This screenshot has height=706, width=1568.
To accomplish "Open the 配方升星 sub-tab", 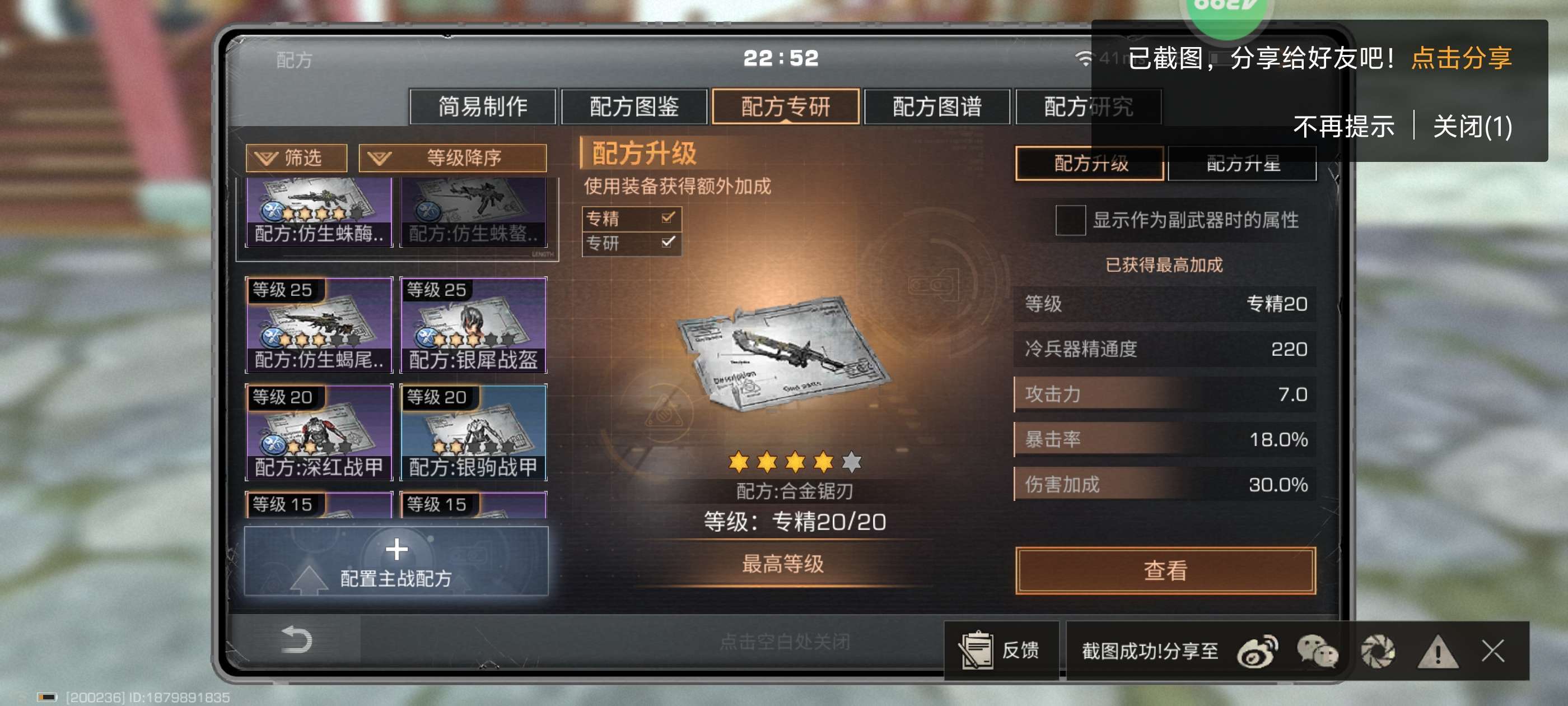I will pyautogui.click(x=1242, y=163).
